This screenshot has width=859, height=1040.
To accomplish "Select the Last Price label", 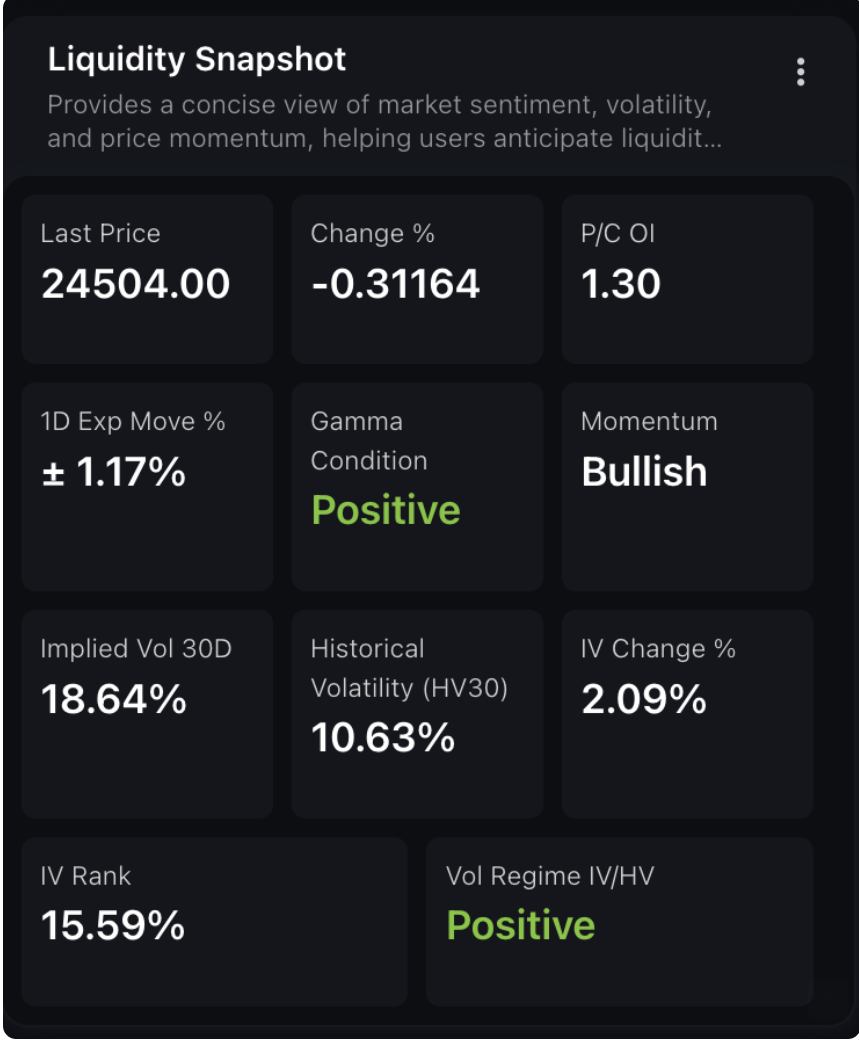I will 100,234.
